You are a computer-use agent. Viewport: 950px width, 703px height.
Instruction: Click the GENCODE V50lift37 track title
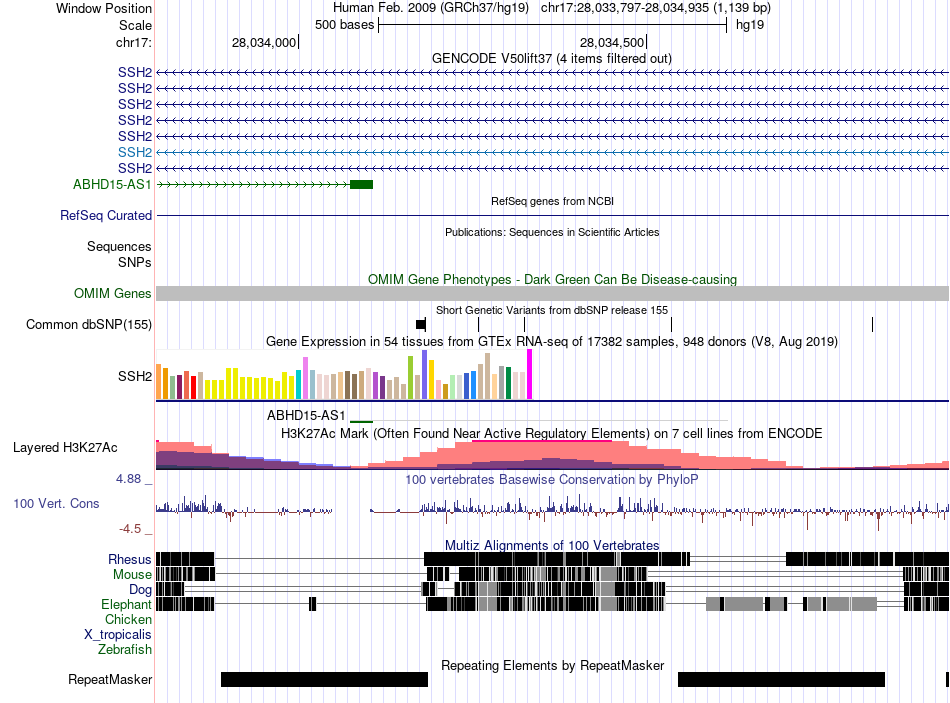click(x=552, y=59)
